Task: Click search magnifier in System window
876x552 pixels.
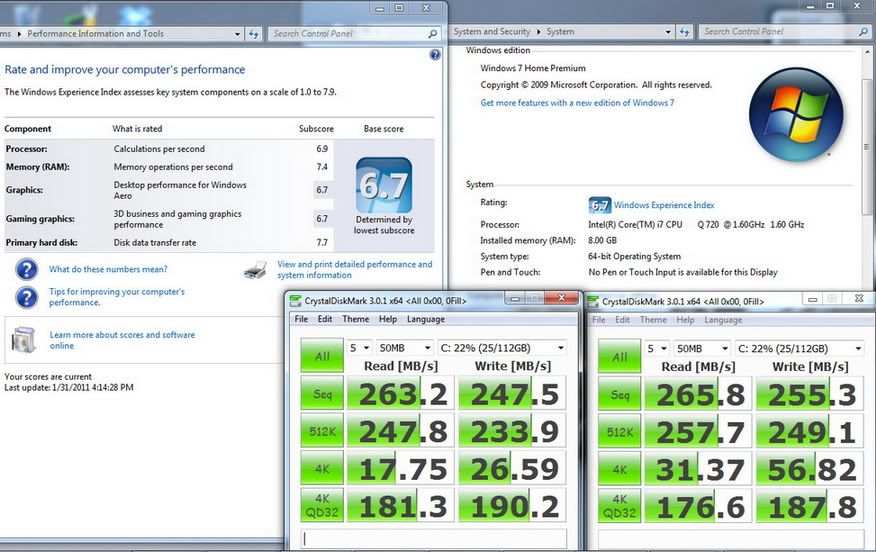Action: [863, 32]
